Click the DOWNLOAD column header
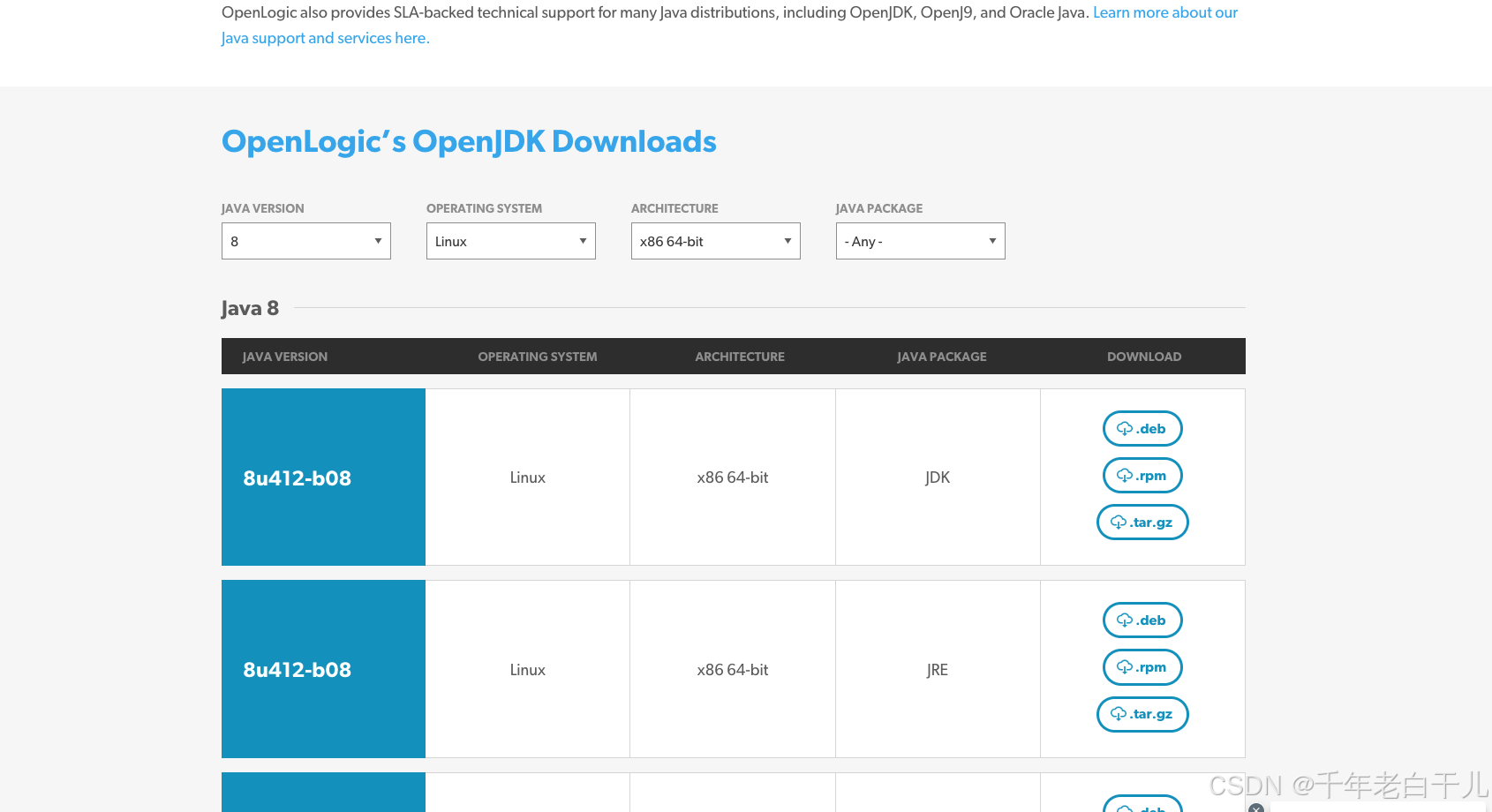 point(1144,357)
